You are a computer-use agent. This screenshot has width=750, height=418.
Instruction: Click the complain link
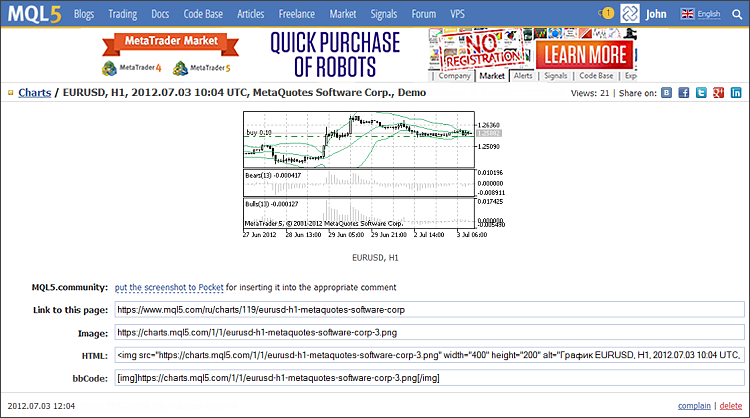pyautogui.click(x=694, y=406)
